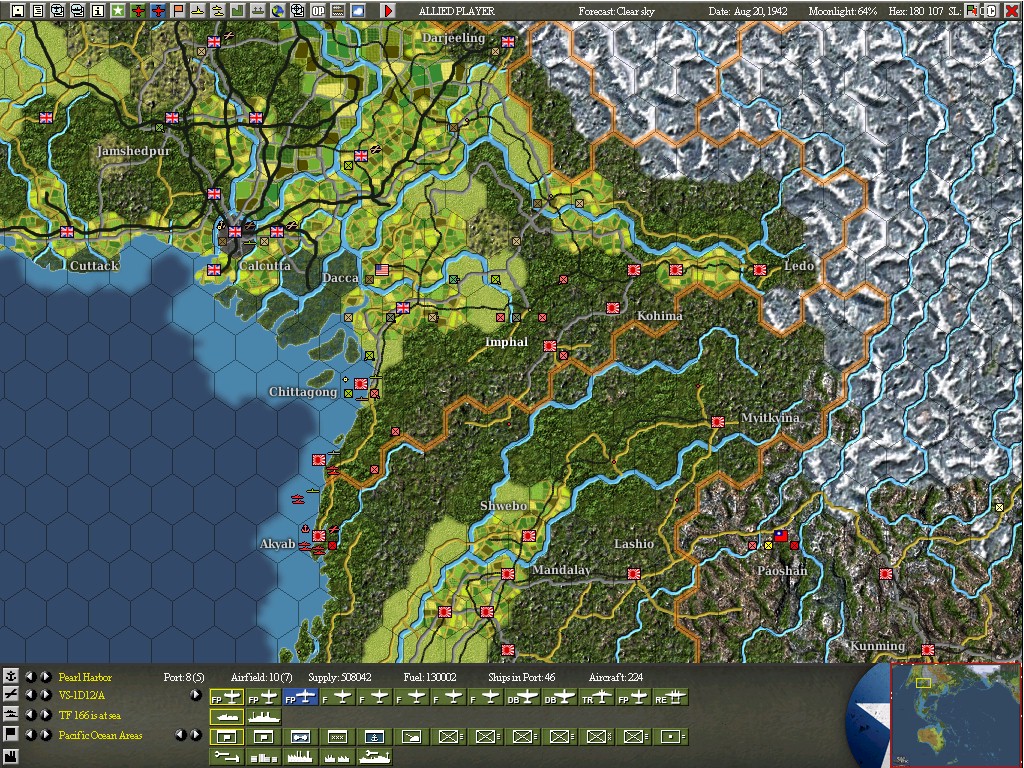Viewport: 1024px width, 768px height.
Task: Select the Japanese flag unit at Myitkyina
Action: coord(718,422)
